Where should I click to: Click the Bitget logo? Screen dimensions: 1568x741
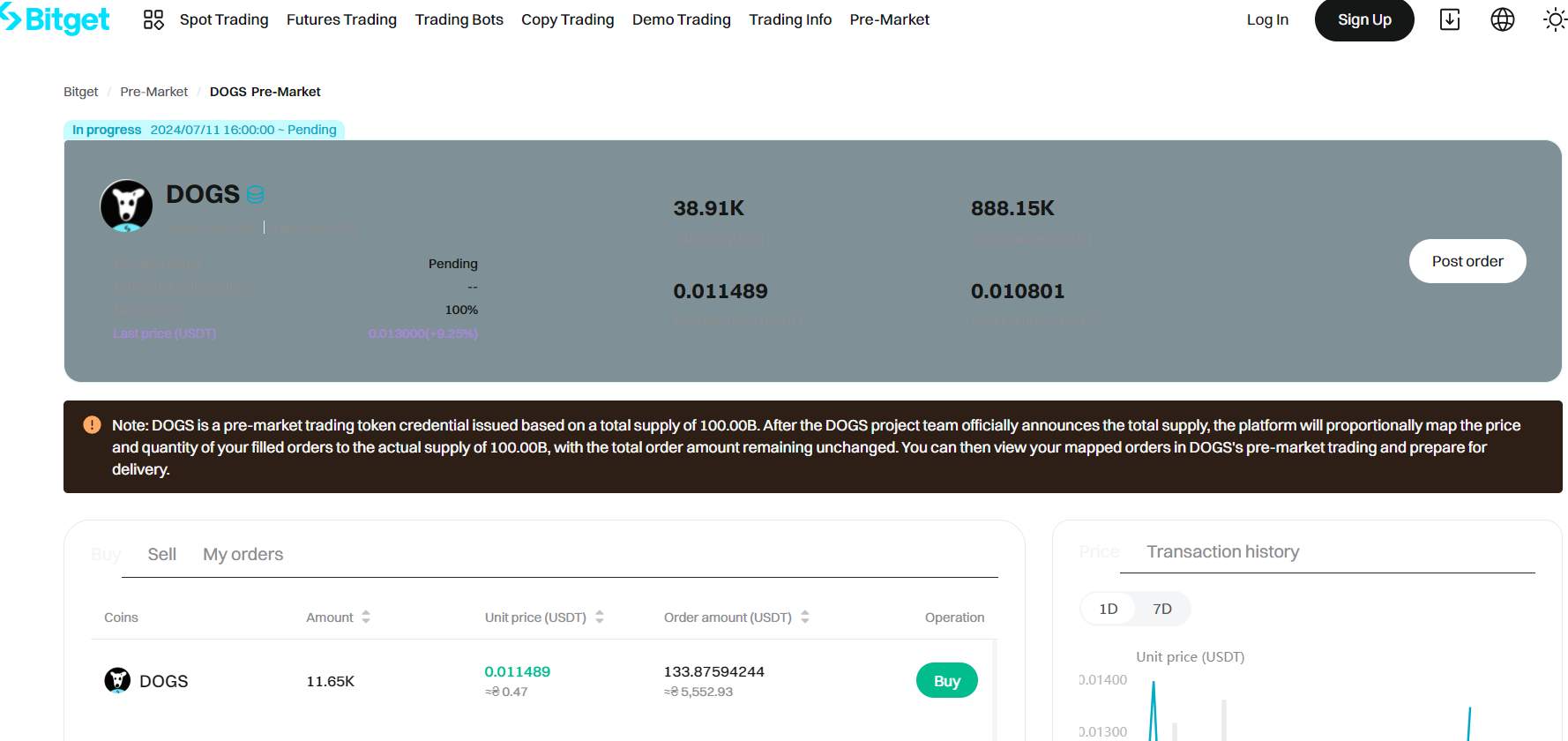(x=55, y=19)
